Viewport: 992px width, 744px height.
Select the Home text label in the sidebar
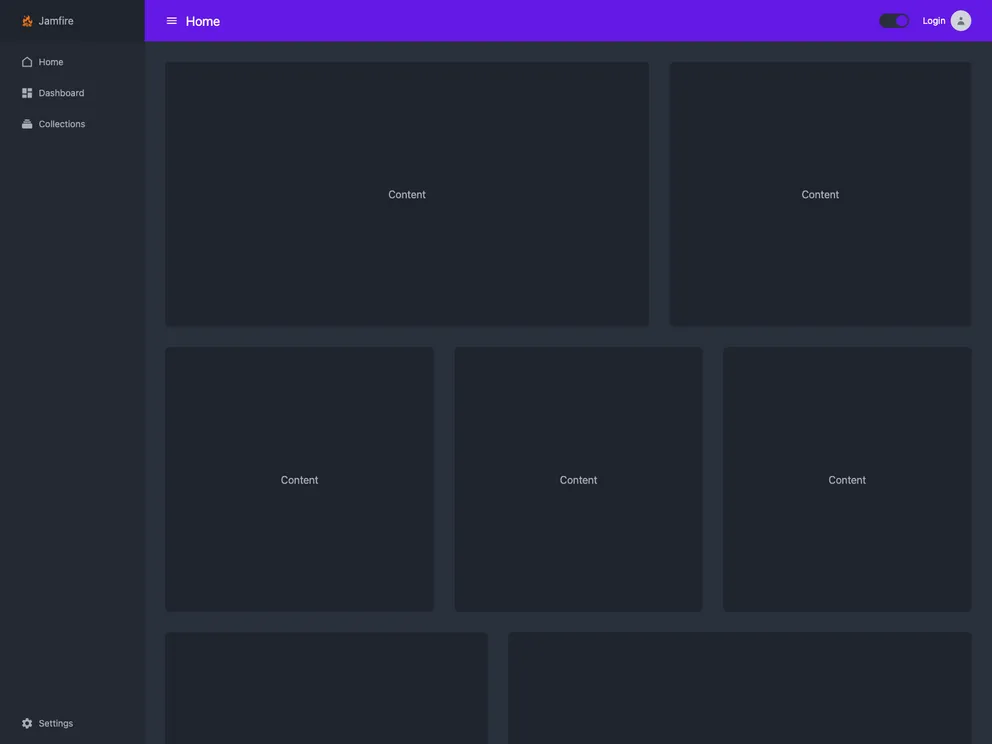(51, 62)
